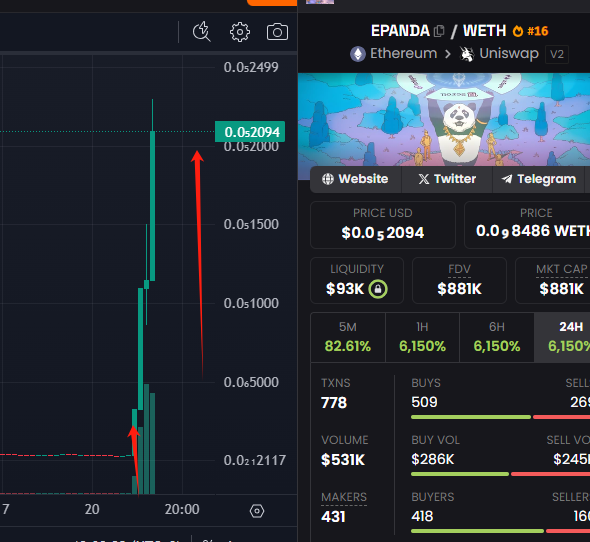Take a chart snapshot with camera icon
This screenshot has width=590, height=542.
(x=277, y=32)
